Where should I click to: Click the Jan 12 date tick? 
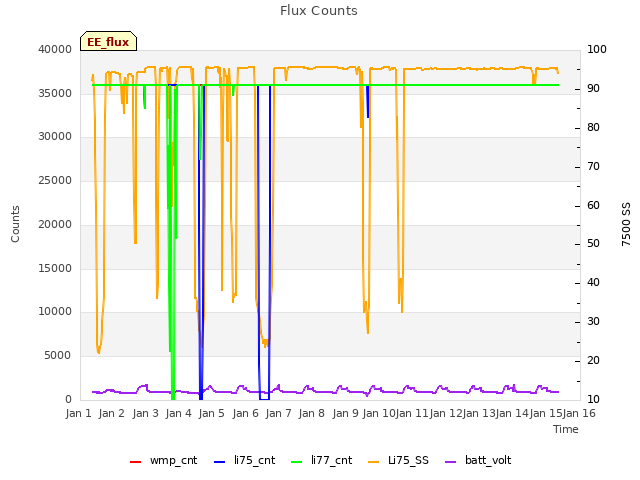tap(446, 413)
